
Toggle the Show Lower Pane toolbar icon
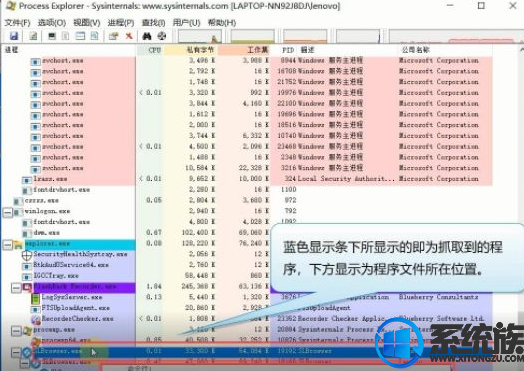tap(80, 36)
